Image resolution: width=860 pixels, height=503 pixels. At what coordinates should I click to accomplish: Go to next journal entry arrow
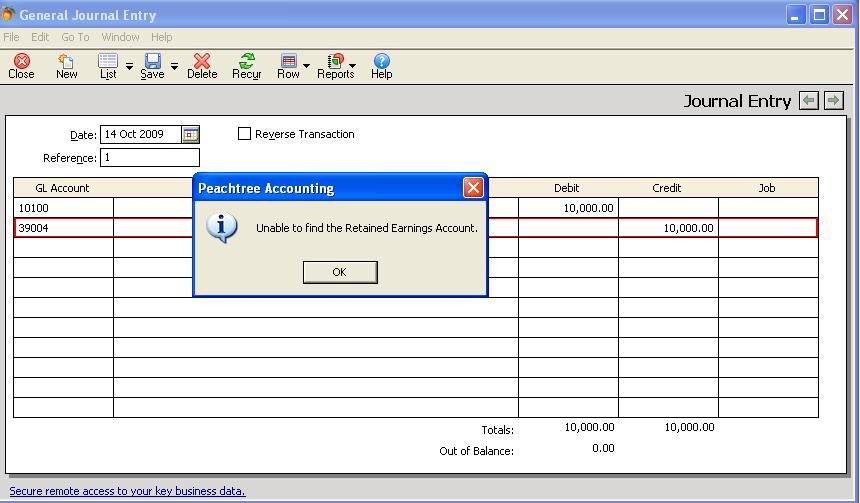click(x=834, y=100)
